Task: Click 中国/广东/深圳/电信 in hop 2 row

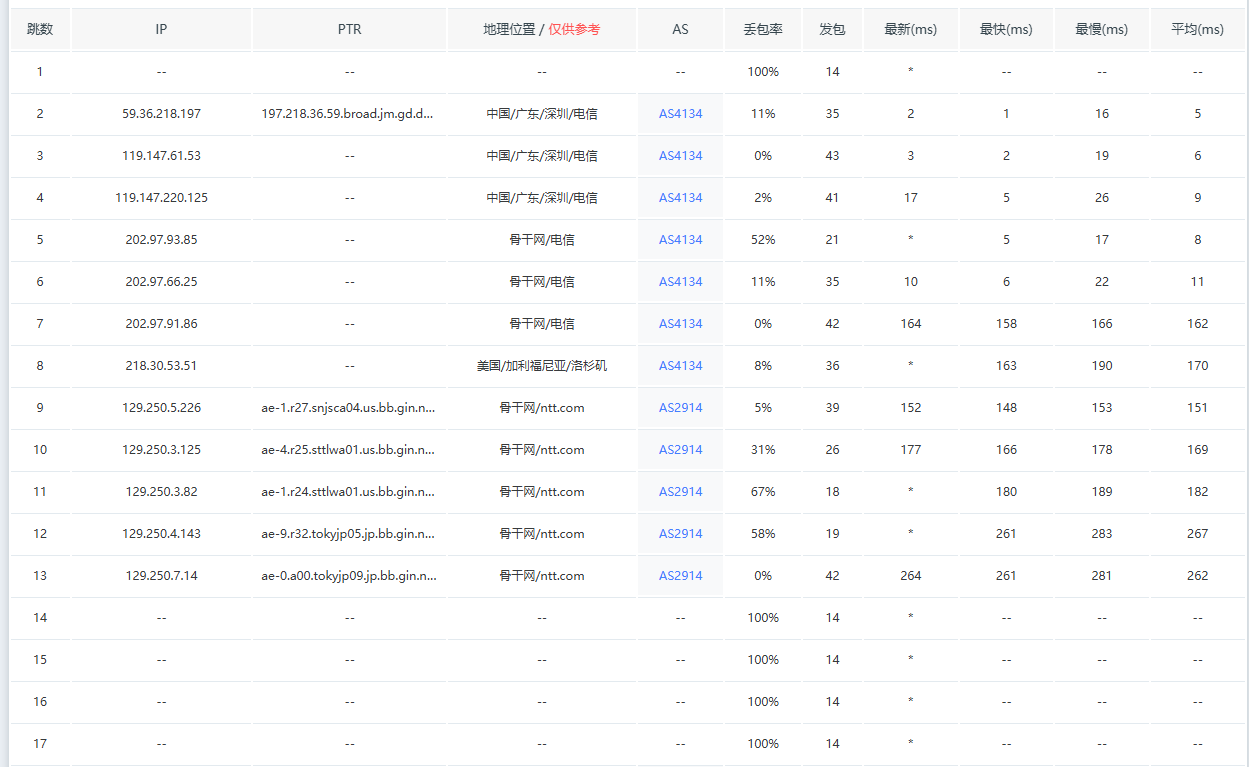Action: tap(541, 114)
